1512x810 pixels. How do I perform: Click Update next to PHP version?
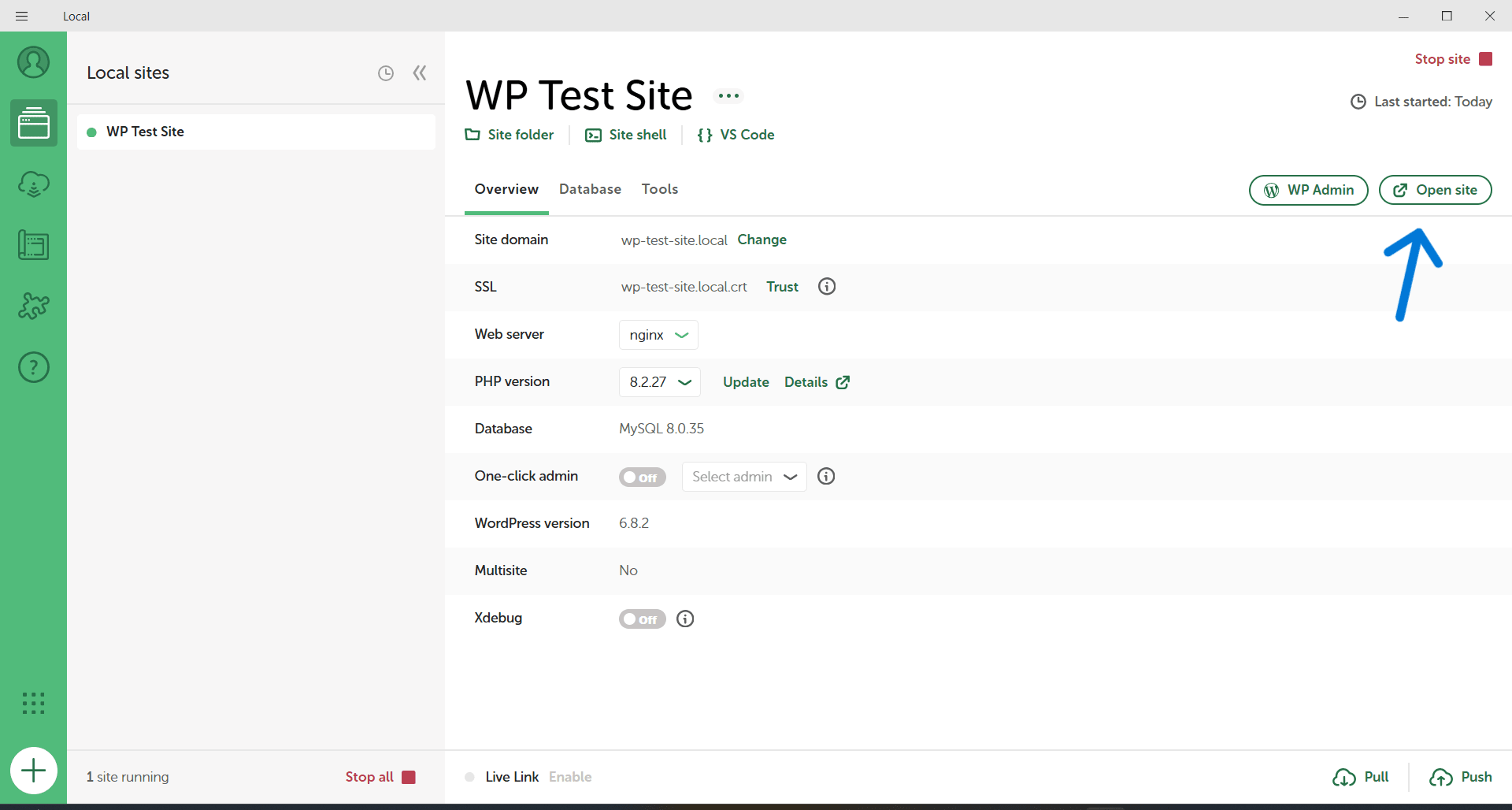click(746, 382)
